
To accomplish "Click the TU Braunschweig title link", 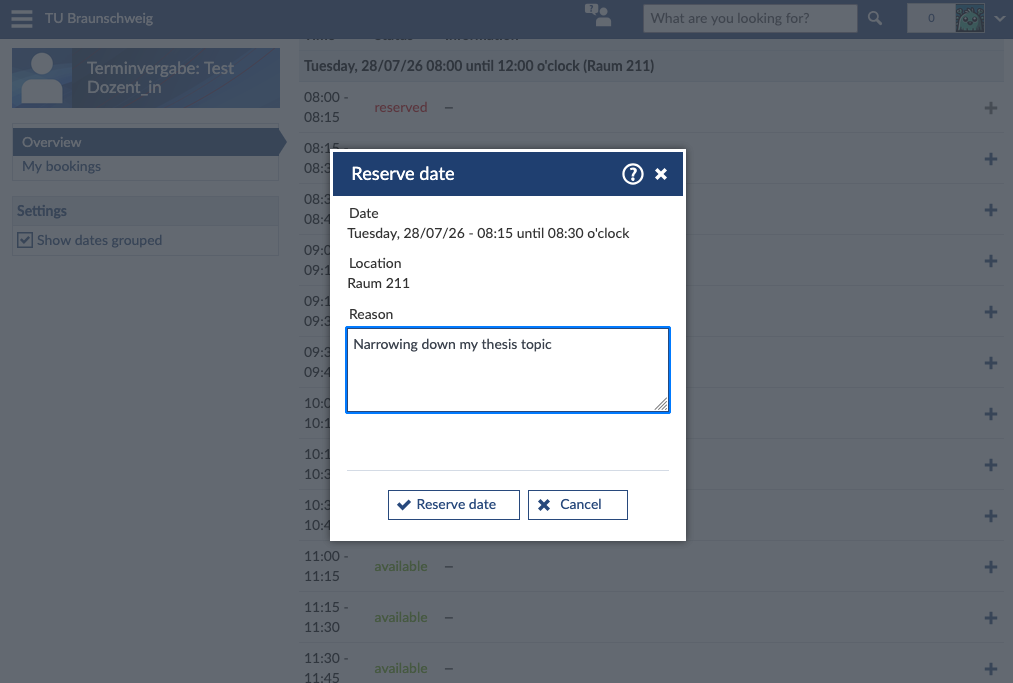I will tap(99, 18).
